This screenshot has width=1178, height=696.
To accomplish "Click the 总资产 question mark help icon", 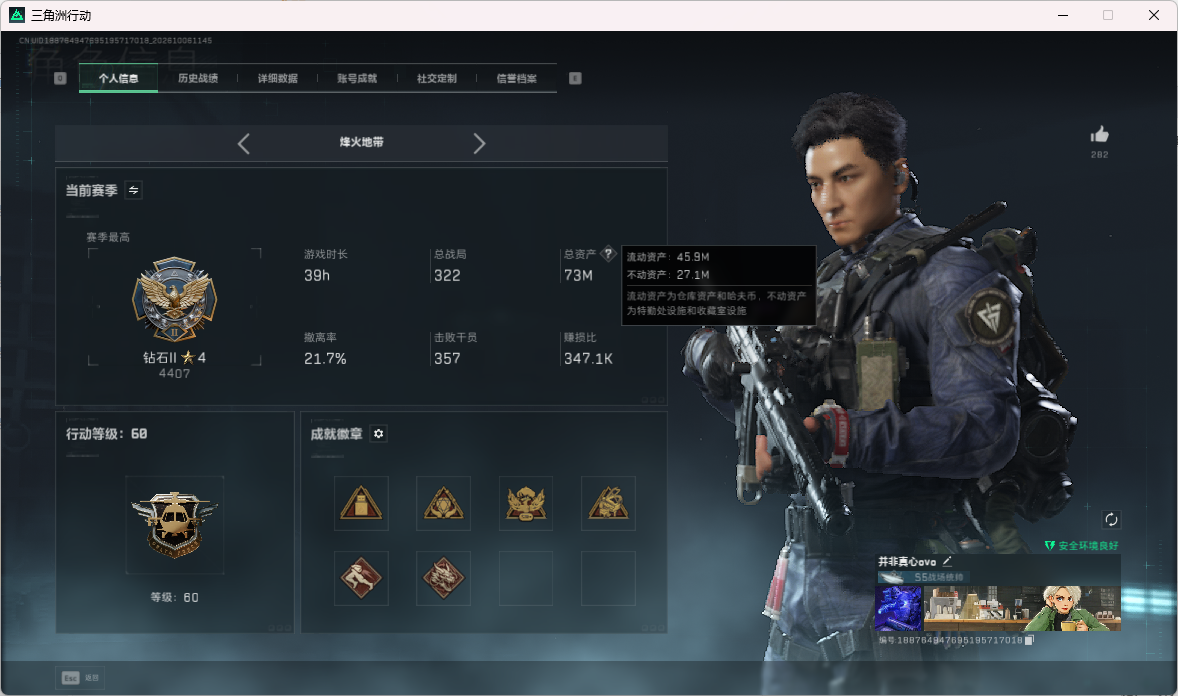I will click(x=609, y=254).
